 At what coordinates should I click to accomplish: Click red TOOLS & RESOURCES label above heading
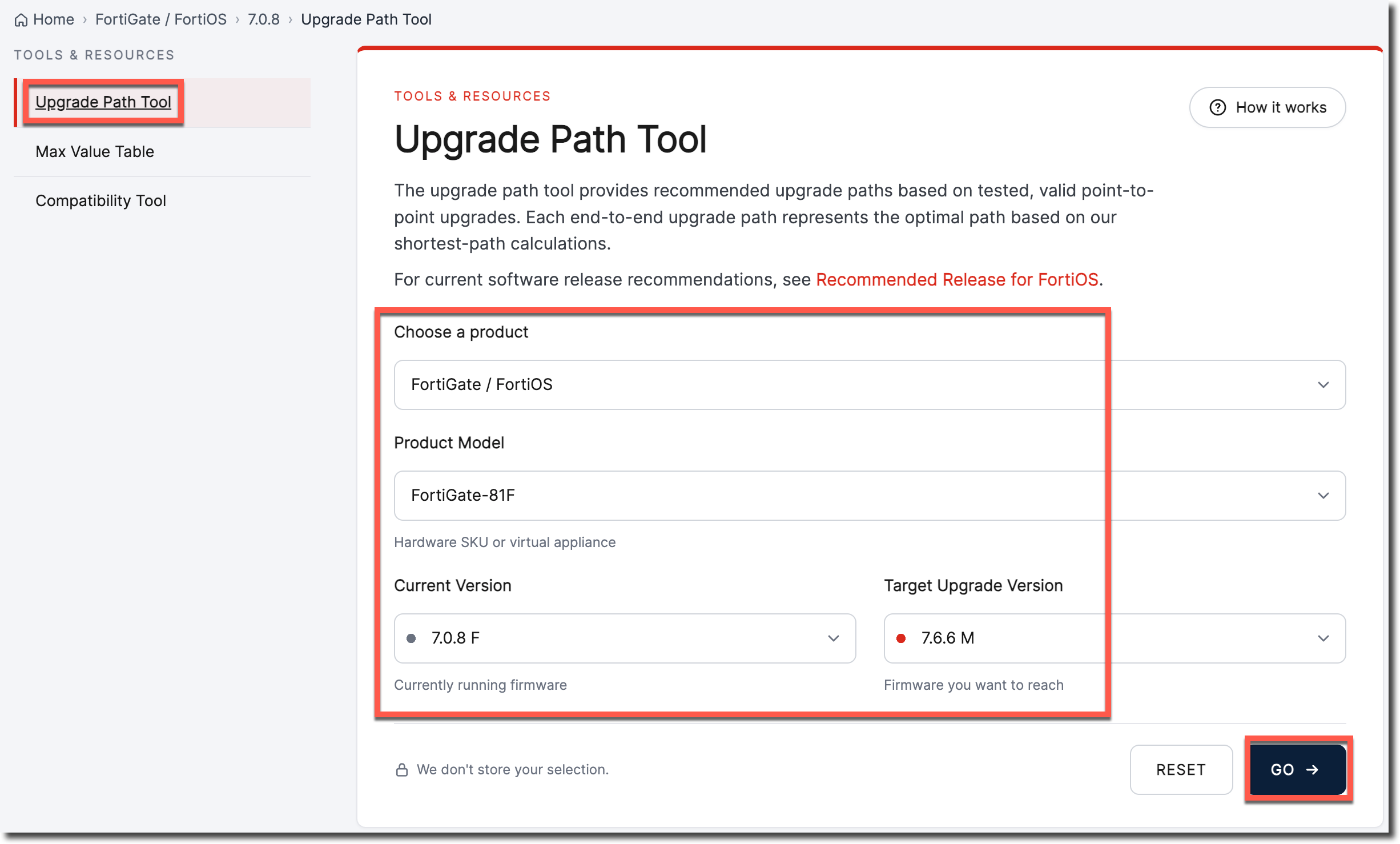(x=472, y=96)
